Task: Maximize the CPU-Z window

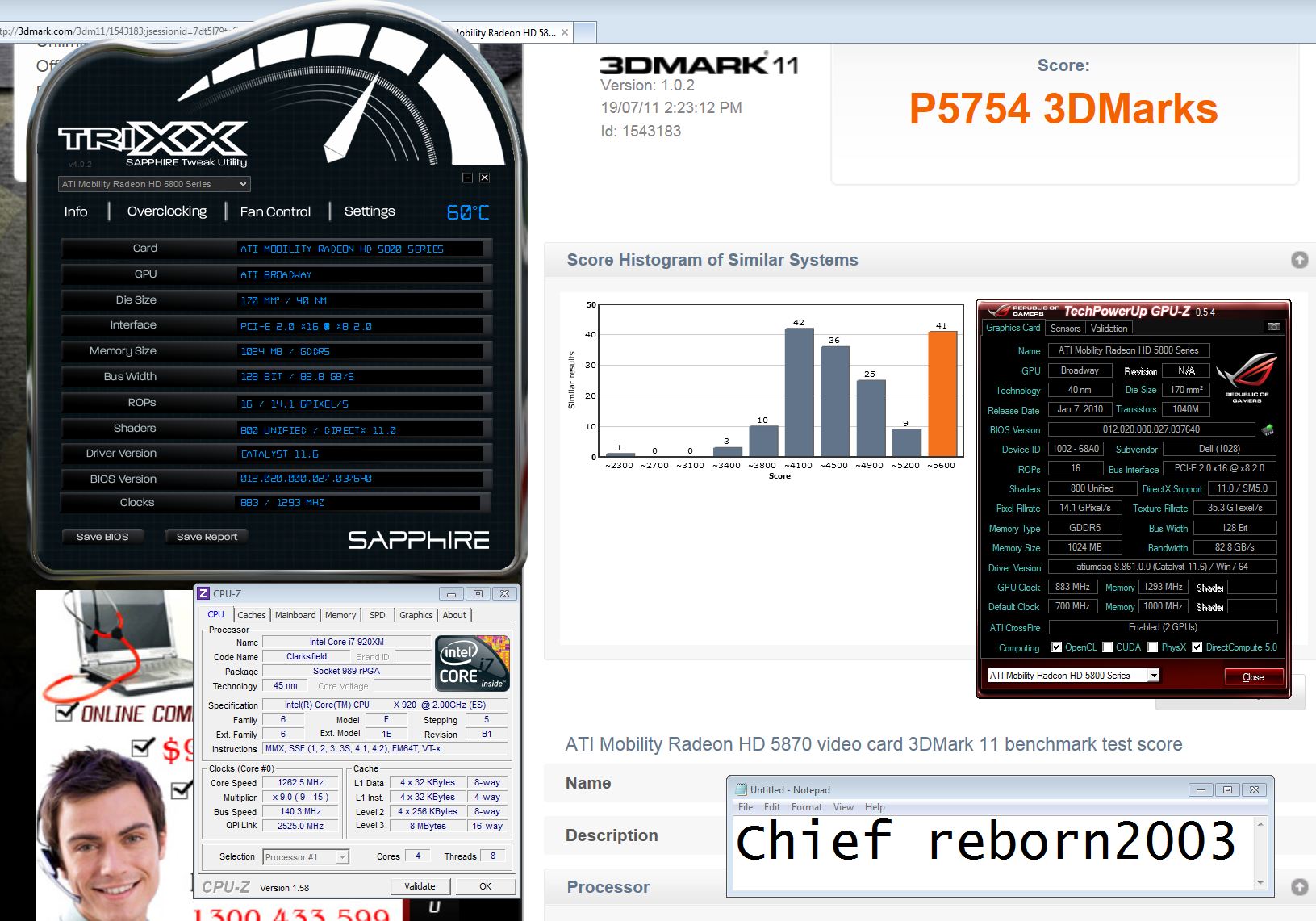Action: click(x=478, y=593)
